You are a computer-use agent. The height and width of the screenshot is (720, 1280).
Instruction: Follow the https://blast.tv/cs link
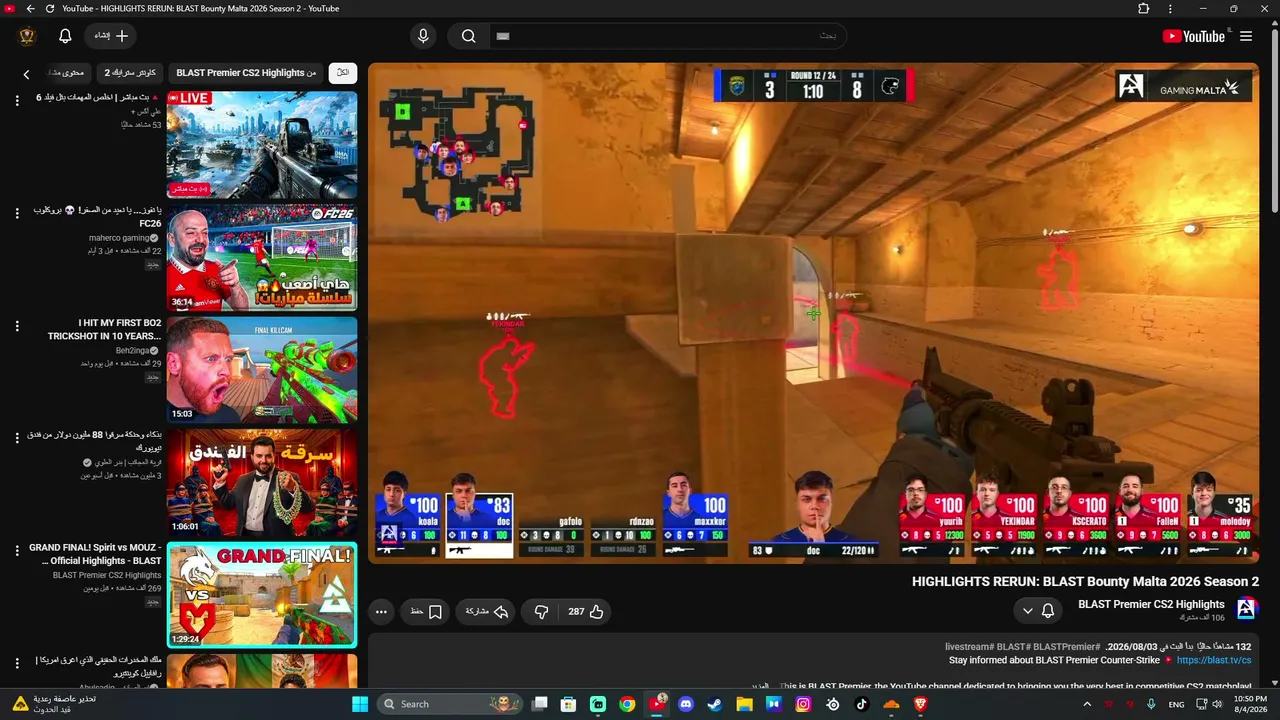[1214, 660]
